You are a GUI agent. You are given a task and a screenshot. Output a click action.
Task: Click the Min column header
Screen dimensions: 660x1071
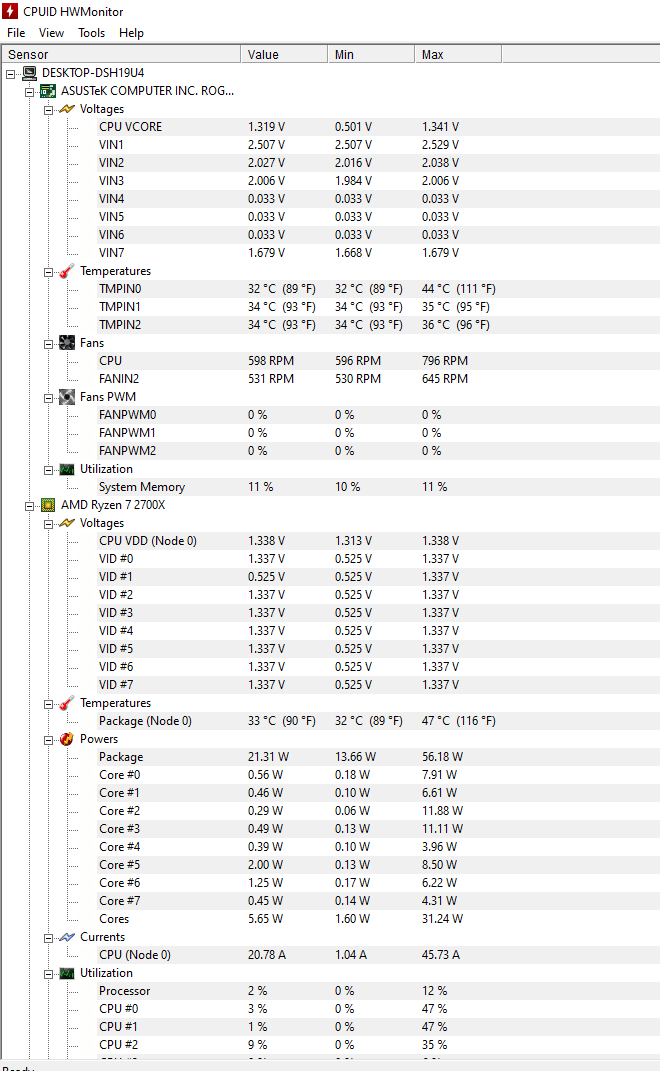371,55
